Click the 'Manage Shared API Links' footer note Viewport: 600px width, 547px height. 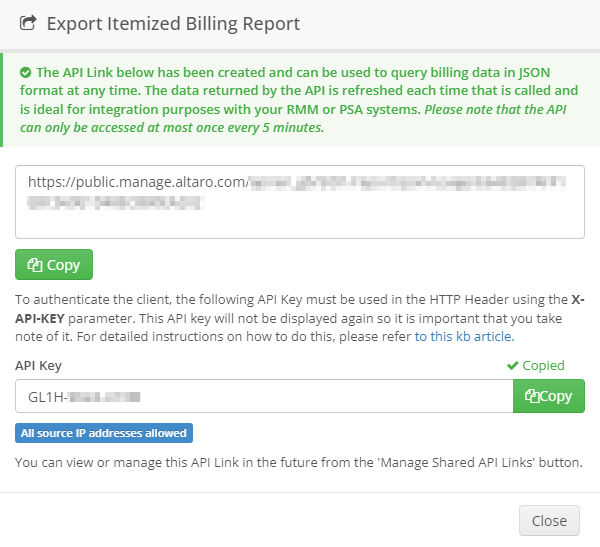tap(298, 462)
